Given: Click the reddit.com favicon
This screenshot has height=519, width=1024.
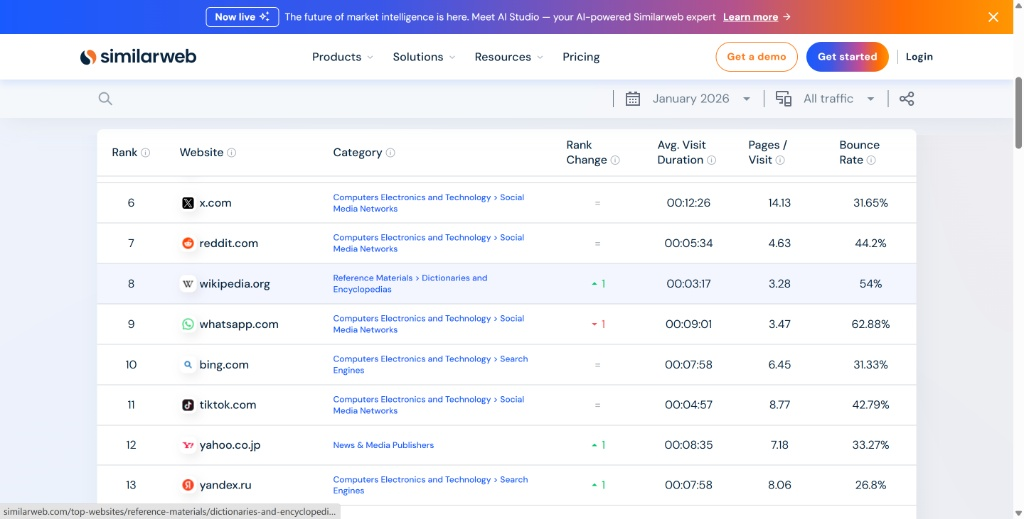Looking at the screenshot, I should click(188, 244).
